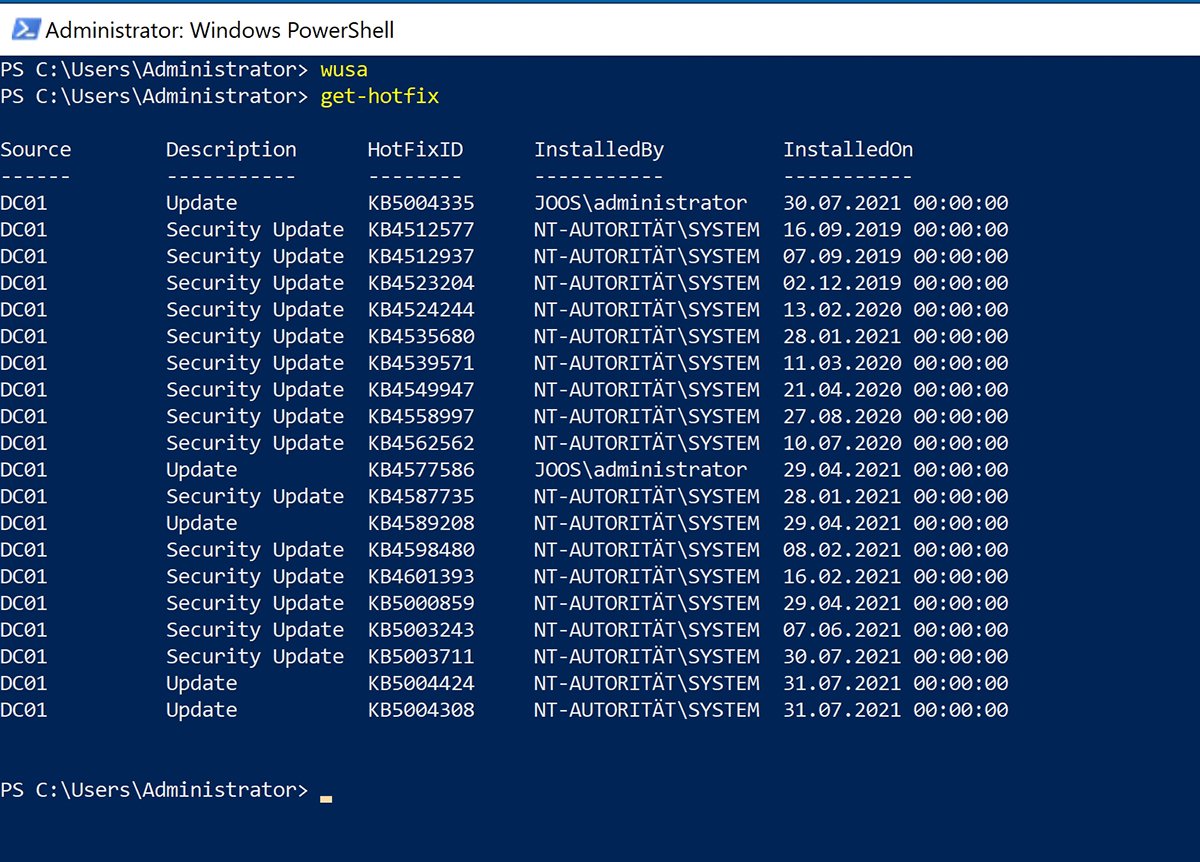
Task: Click hotfix ID KB4601393
Action: 421,577
